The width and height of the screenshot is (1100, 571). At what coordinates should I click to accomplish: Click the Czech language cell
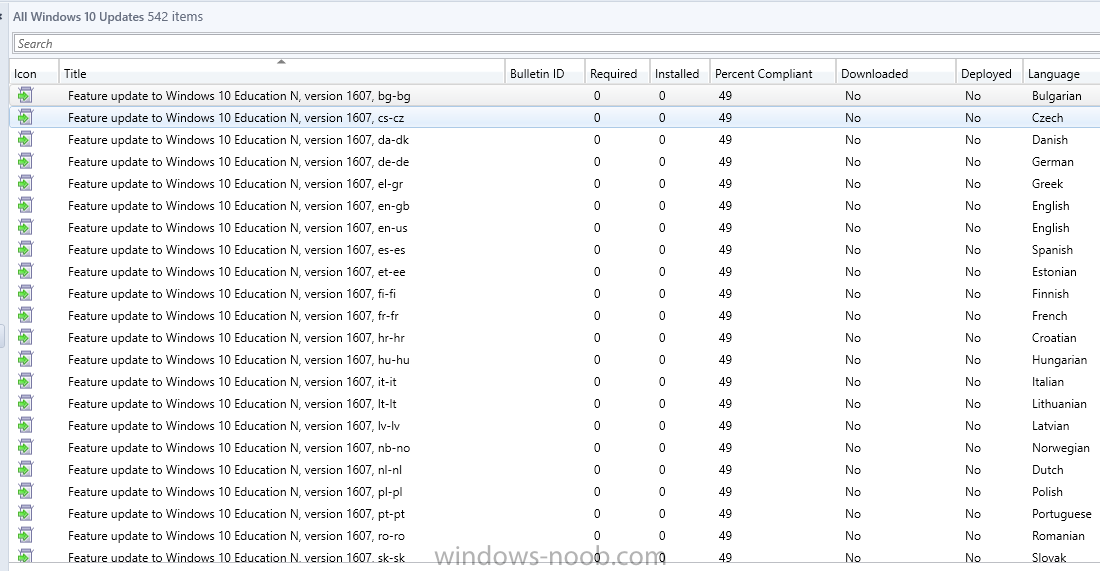[x=1047, y=117]
